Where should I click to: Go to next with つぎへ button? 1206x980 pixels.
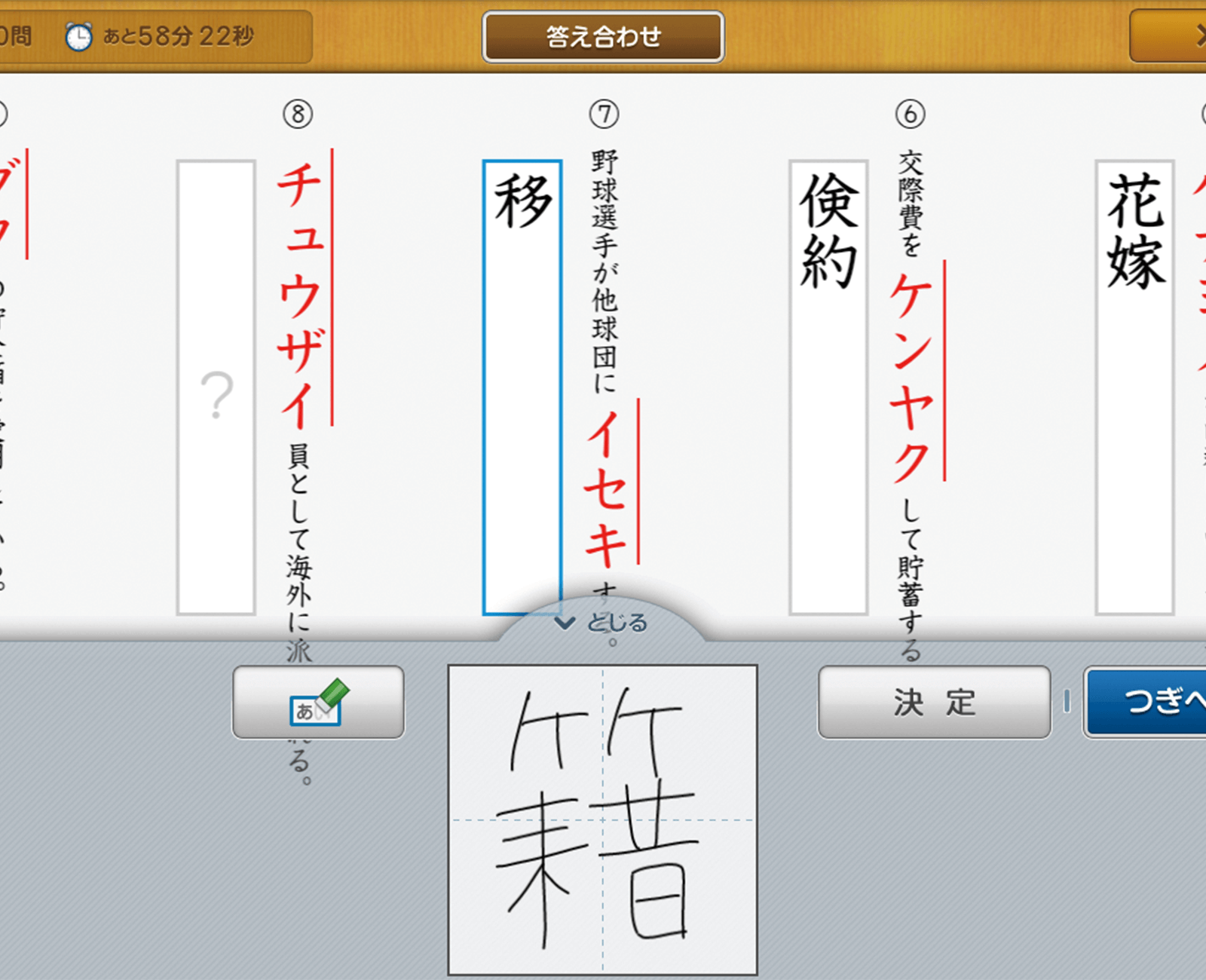point(1146,703)
